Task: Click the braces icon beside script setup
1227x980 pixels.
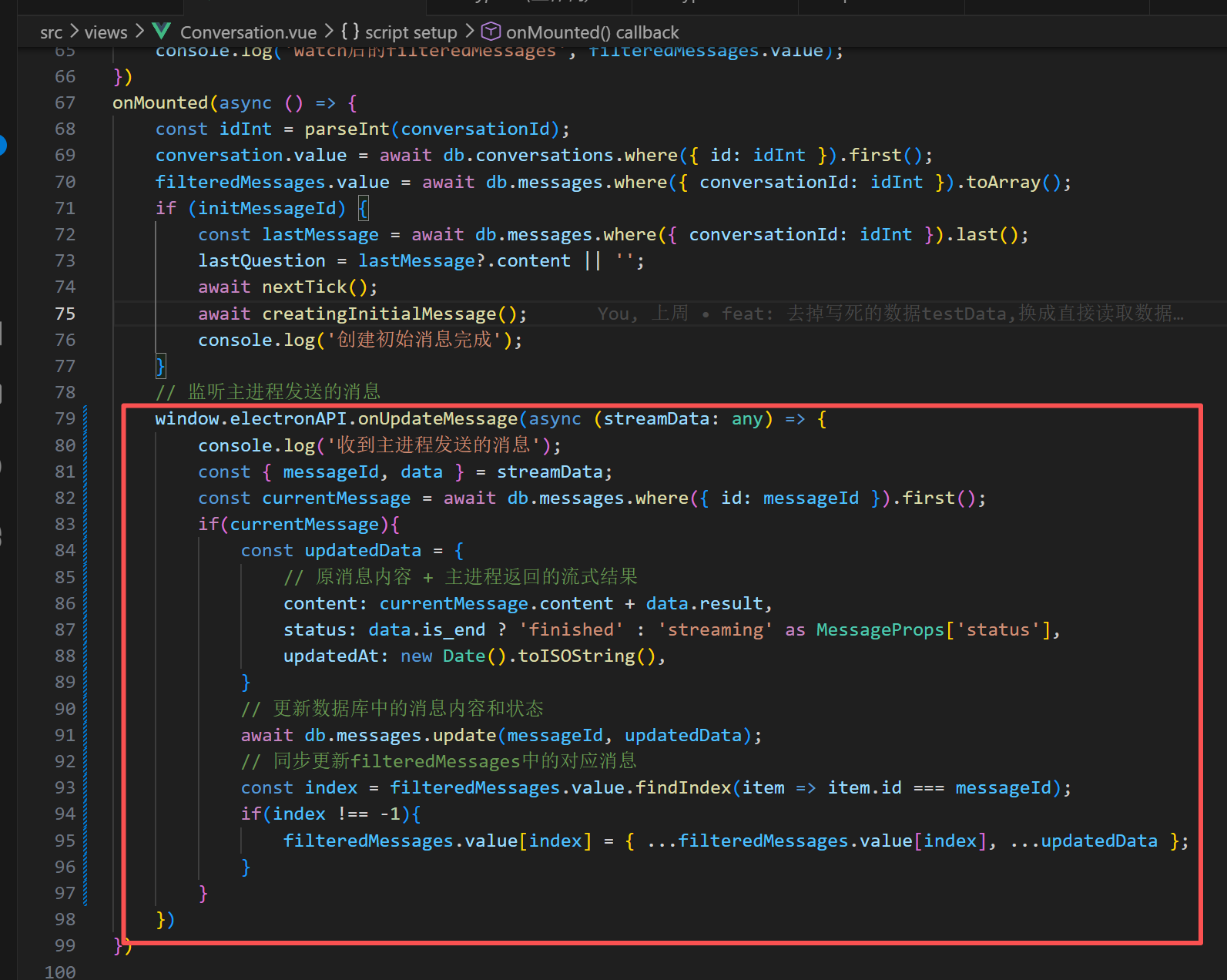Action: (x=350, y=32)
